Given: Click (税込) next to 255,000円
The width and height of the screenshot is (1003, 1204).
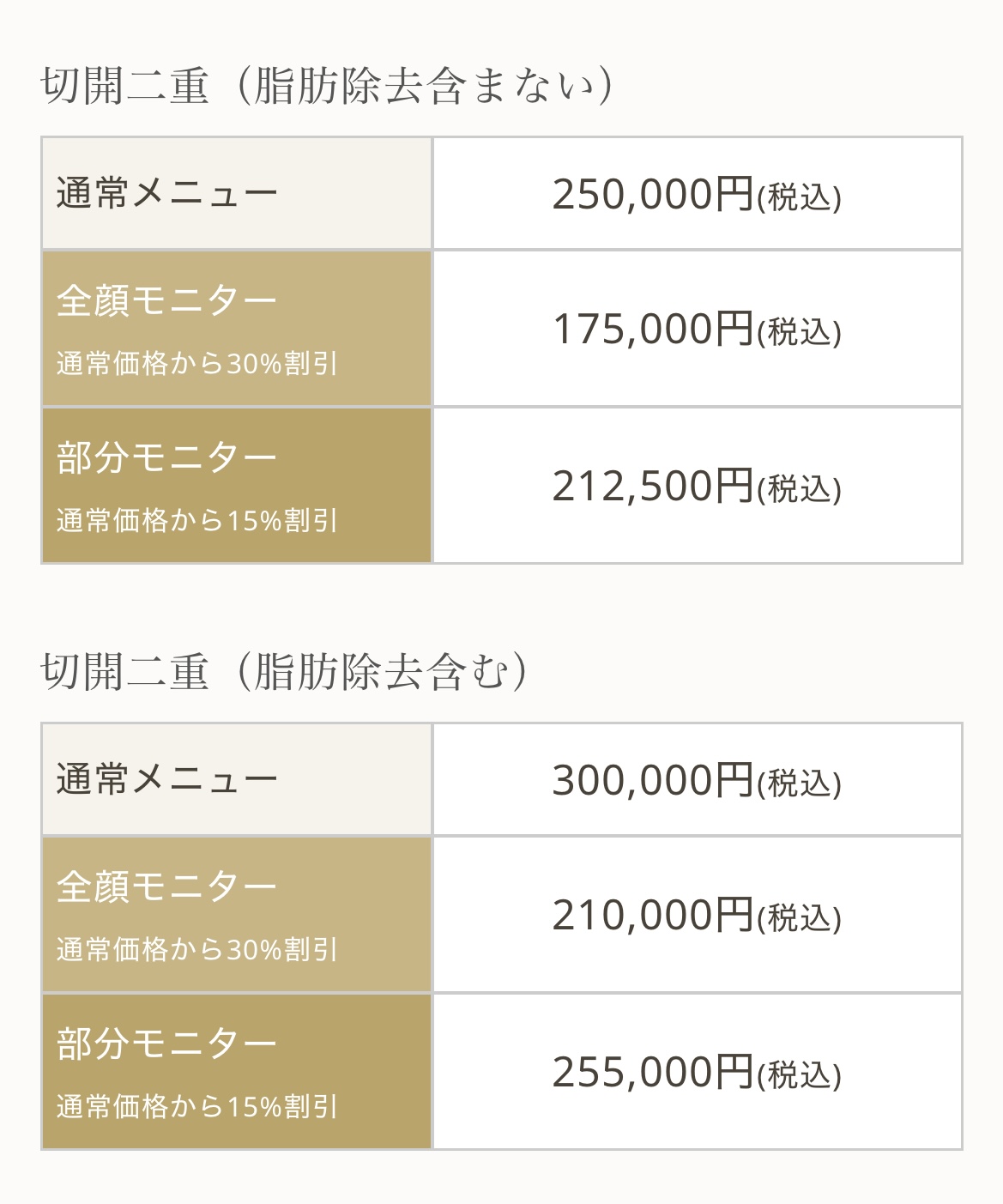Looking at the screenshot, I should [799, 1075].
